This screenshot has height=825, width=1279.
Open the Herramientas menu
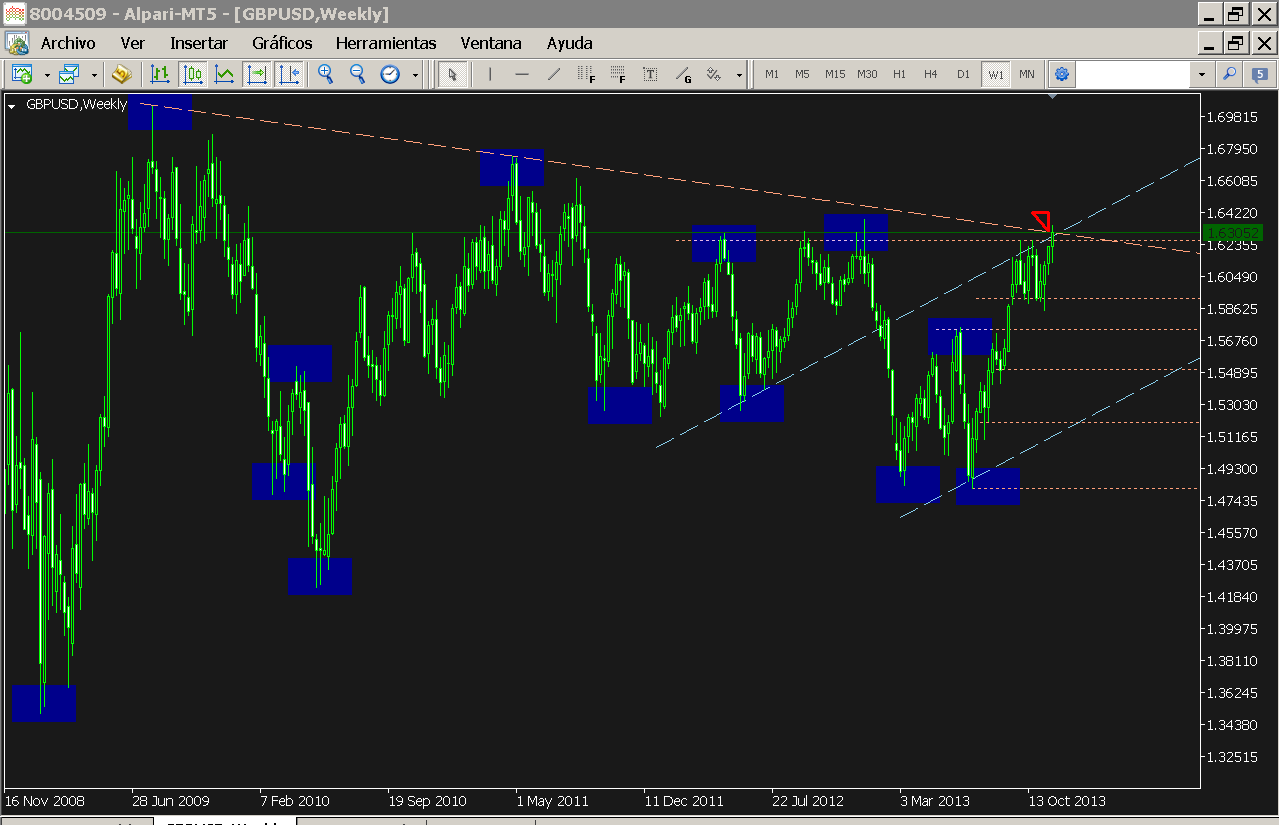point(386,43)
